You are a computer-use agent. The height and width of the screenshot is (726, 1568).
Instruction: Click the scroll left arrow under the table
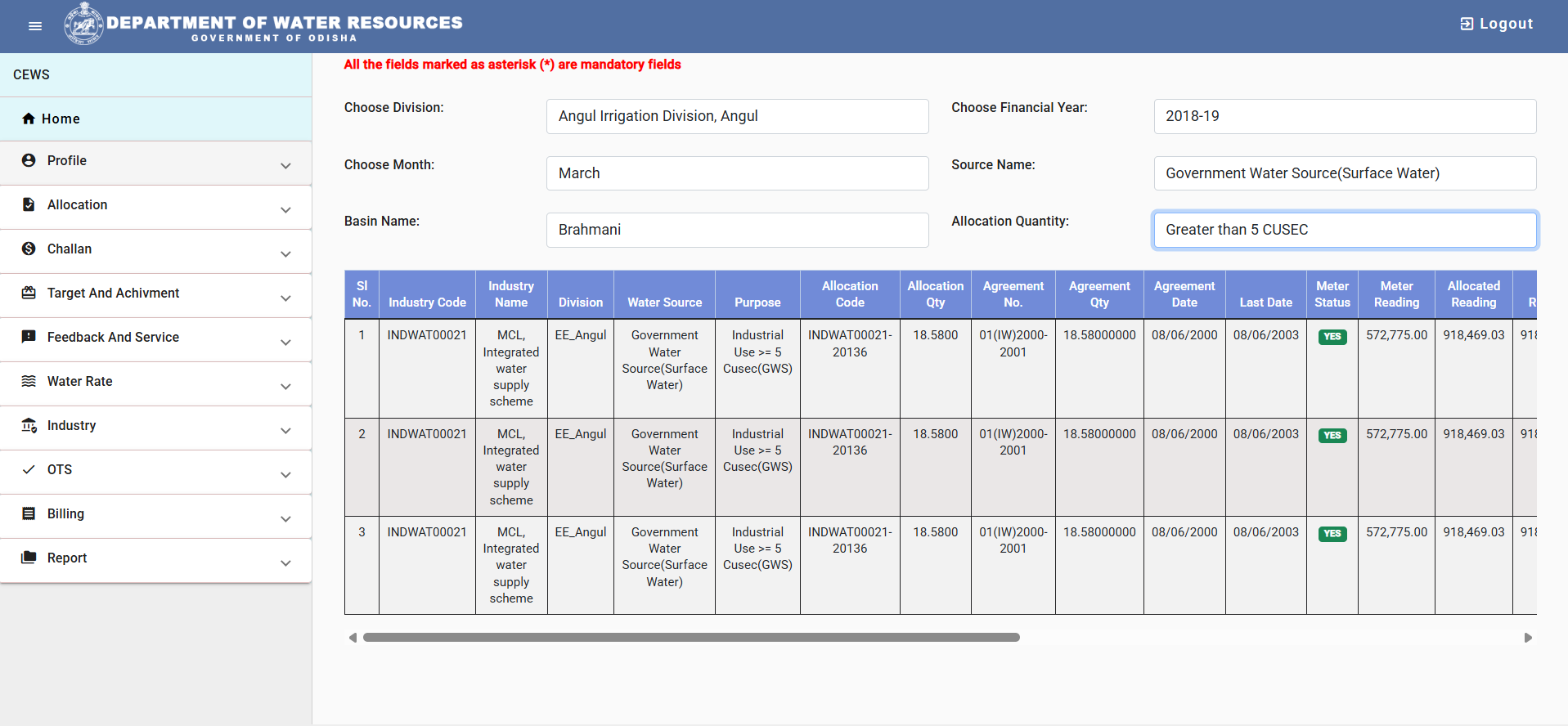(353, 638)
